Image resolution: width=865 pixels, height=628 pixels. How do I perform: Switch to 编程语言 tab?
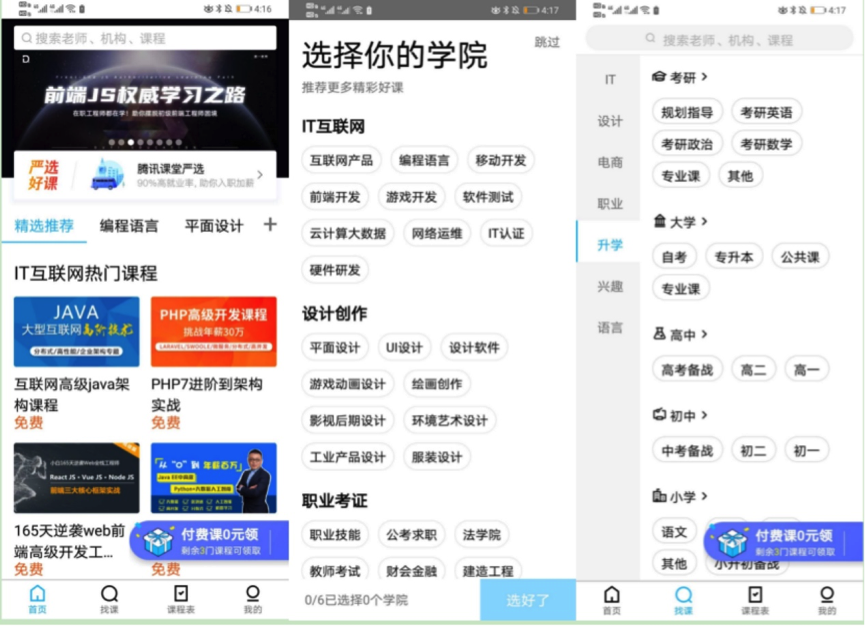[x=129, y=226]
